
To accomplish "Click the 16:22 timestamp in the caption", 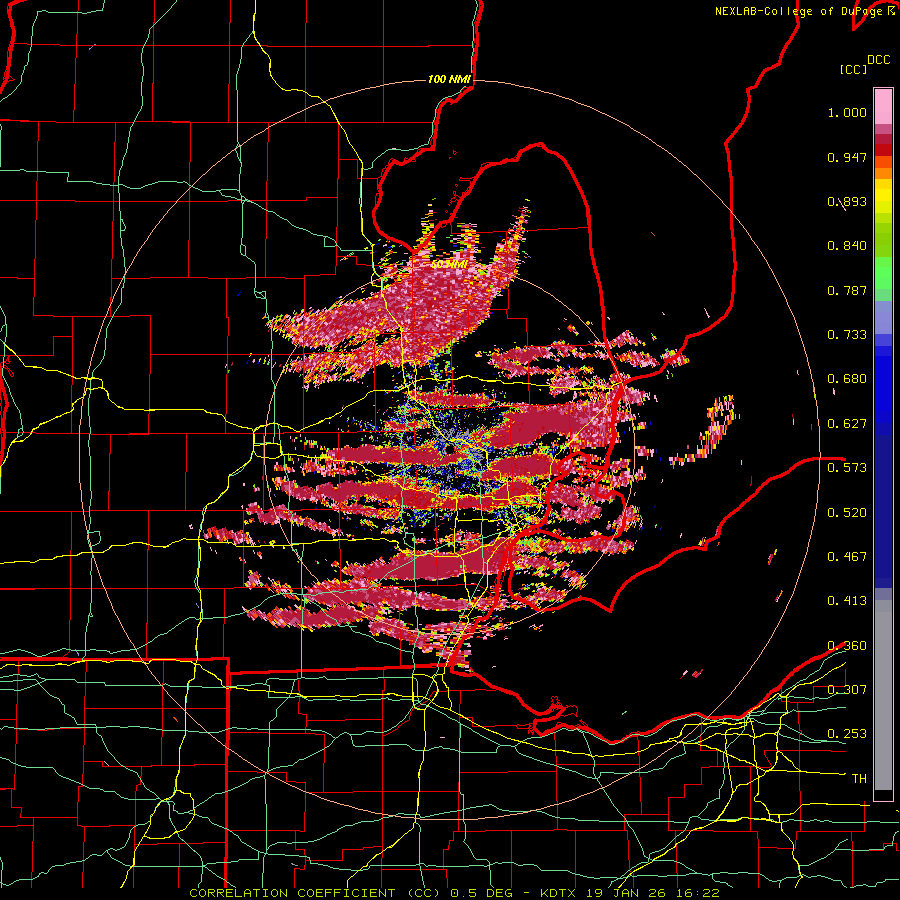I will pyautogui.click(x=699, y=893).
